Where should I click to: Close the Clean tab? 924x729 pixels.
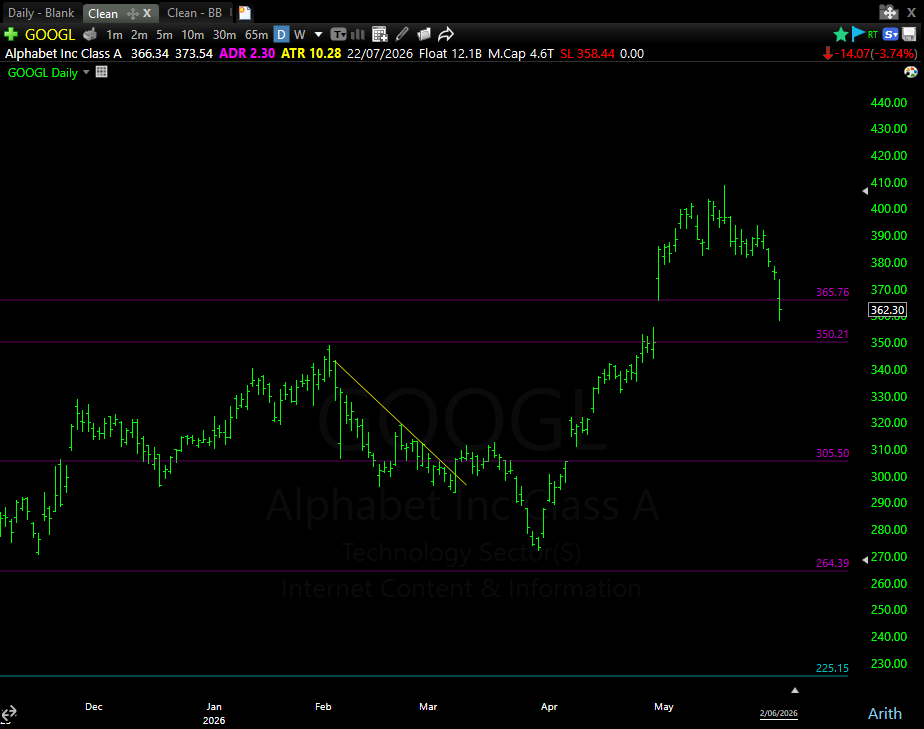coord(147,13)
